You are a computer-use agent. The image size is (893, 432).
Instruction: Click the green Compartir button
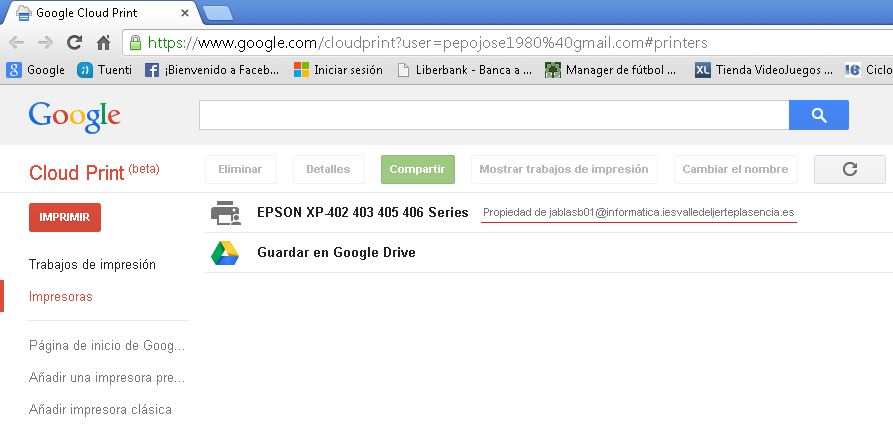[x=418, y=169]
